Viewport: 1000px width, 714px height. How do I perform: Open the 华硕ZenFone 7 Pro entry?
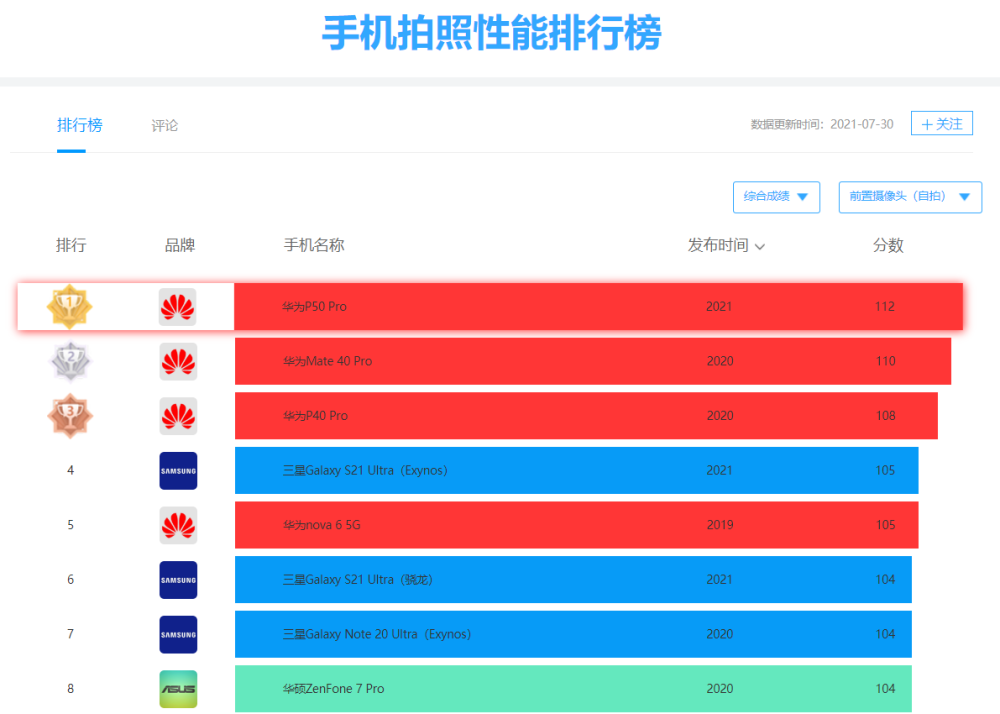tap(573, 689)
